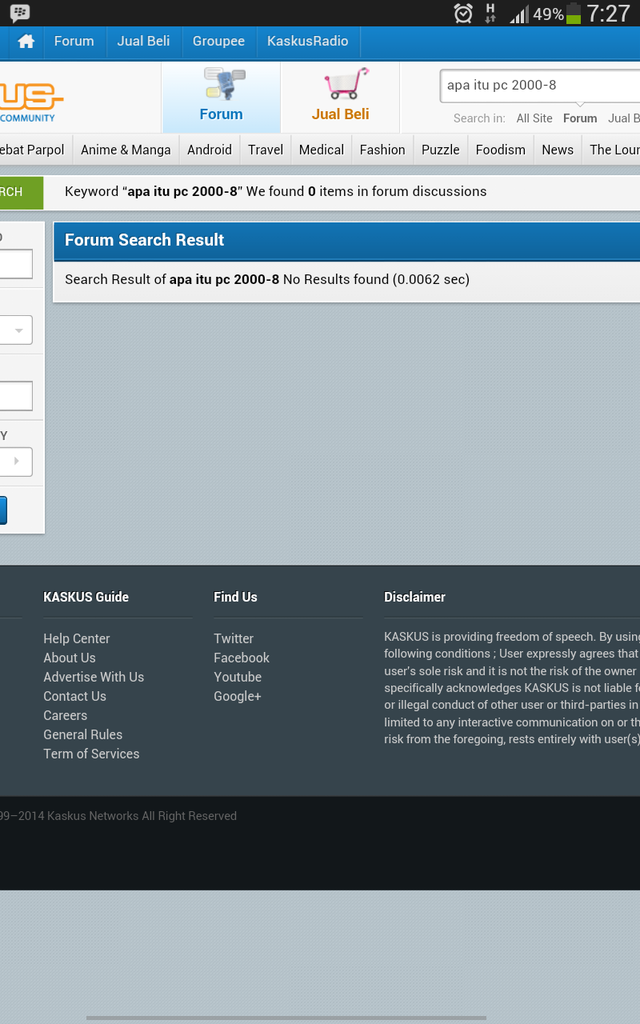The height and width of the screenshot is (1024, 640).
Task: Click the first text field in the search sidebar
Action: point(16,264)
